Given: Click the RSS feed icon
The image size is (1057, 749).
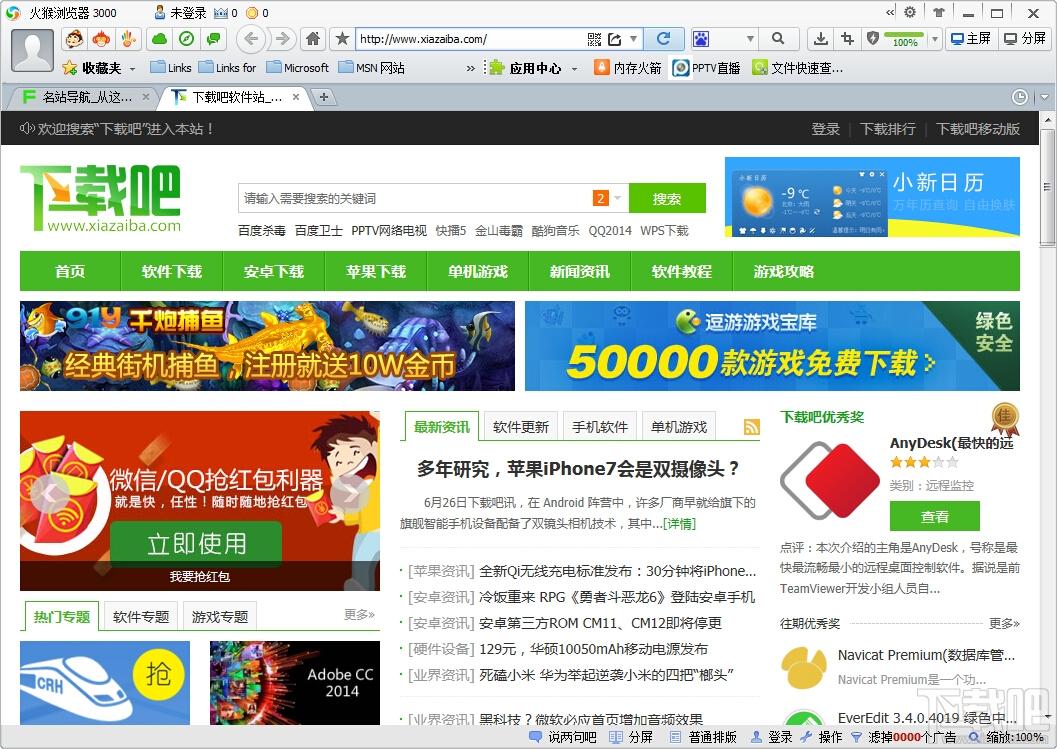Looking at the screenshot, I should coord(752,427).
